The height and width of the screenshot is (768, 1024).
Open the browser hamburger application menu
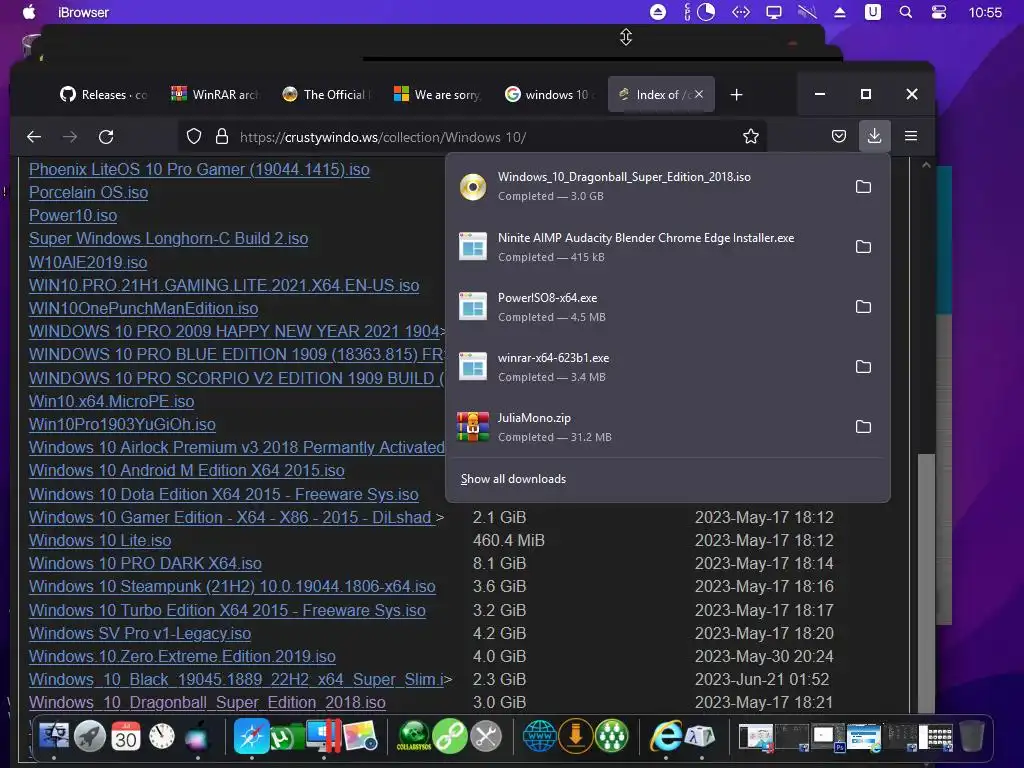[x=911, y=136]
